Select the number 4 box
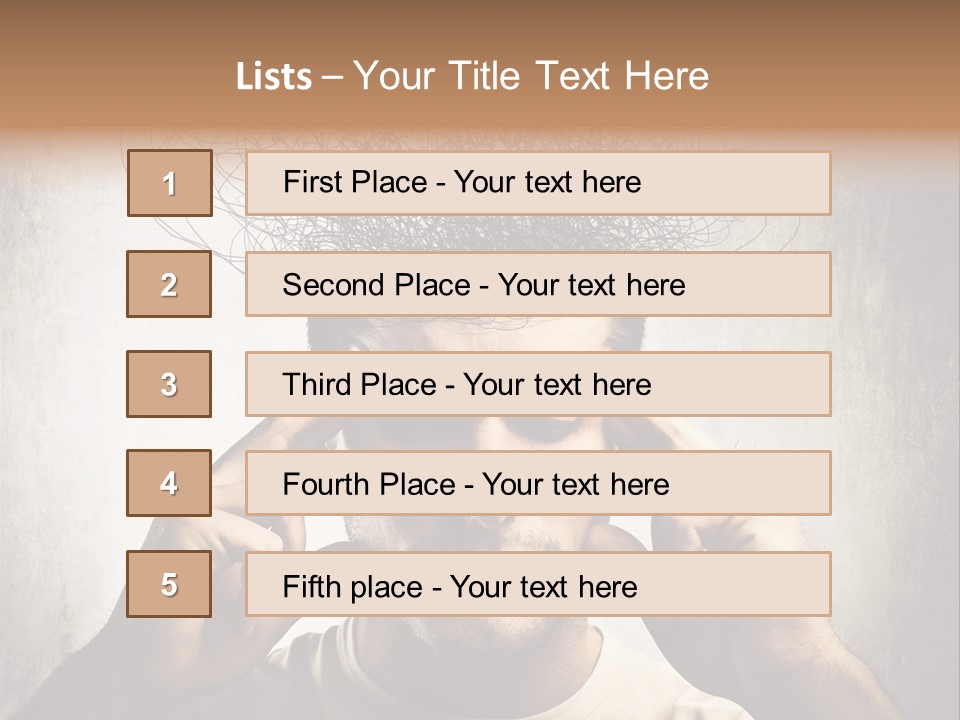The image size is (960, 720). [170, 484]
